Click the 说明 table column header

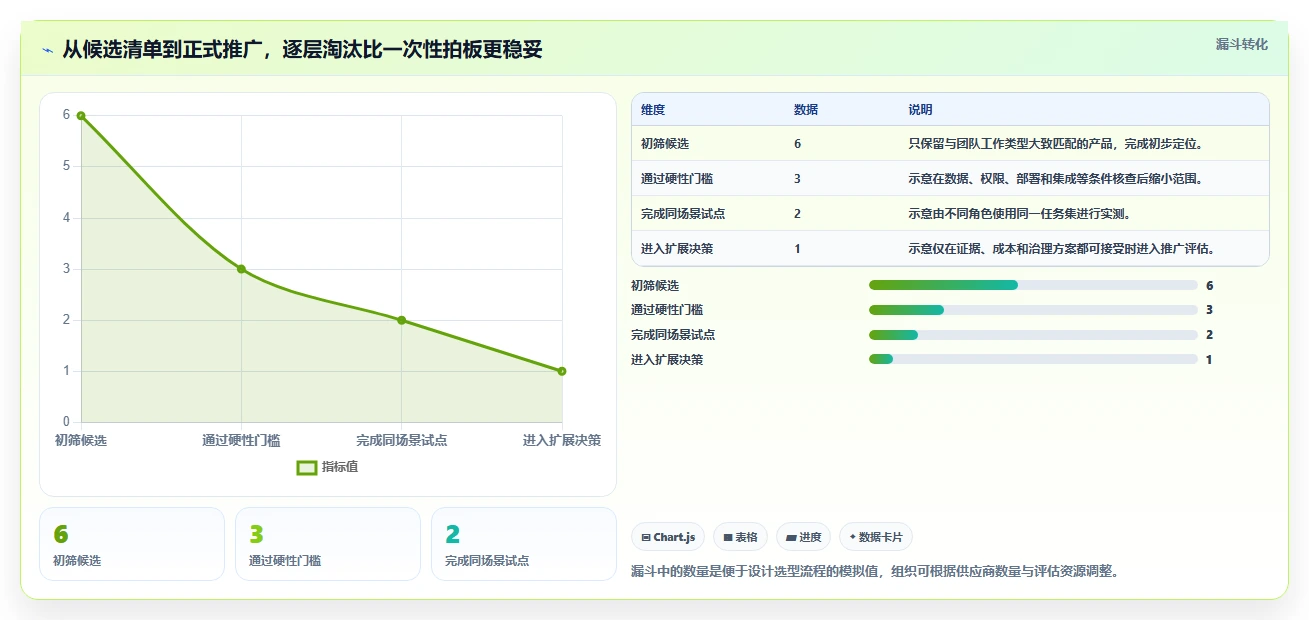coord(920,110)
